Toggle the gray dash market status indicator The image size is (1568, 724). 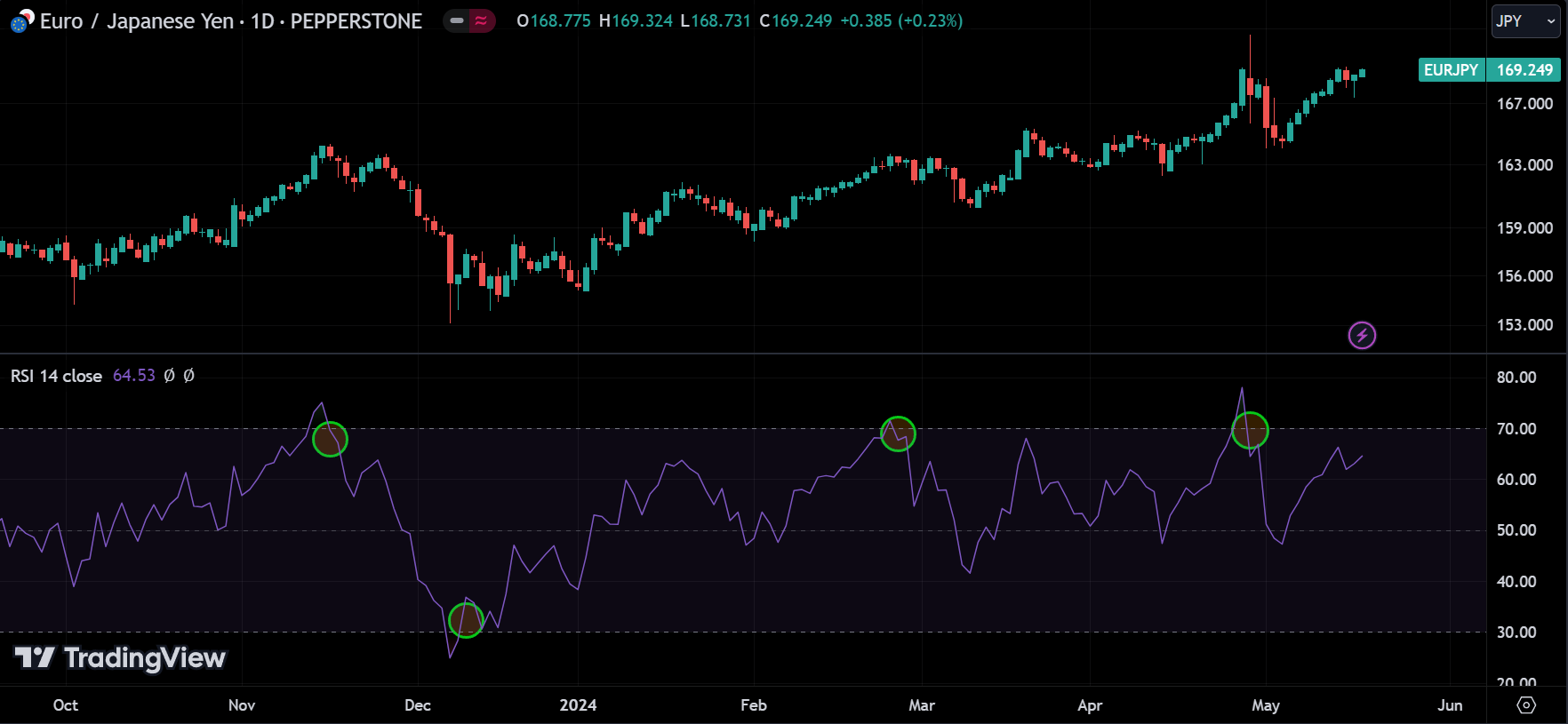click(x=457, y=20)
